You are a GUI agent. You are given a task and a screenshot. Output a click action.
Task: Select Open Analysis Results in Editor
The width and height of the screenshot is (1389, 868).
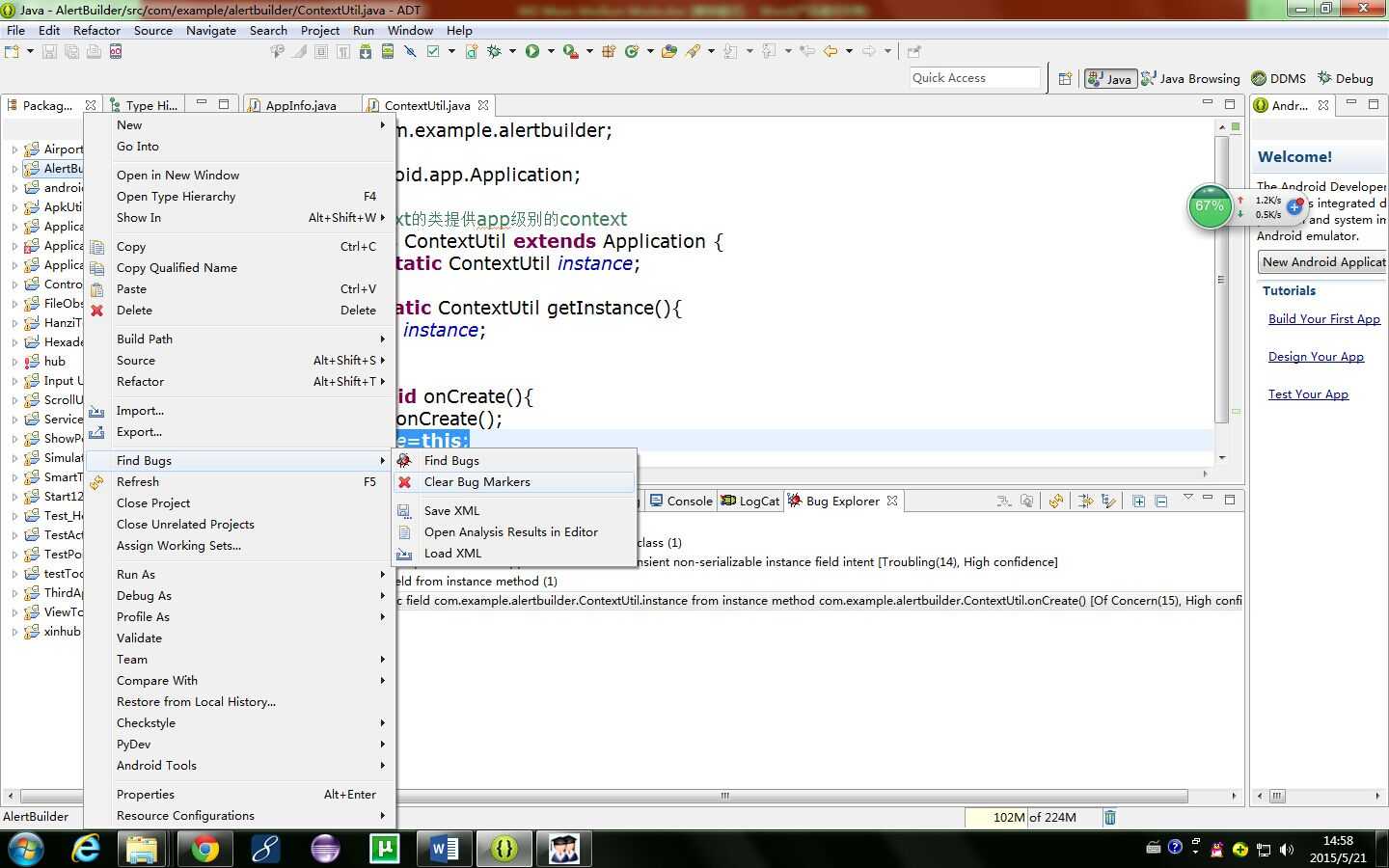click(x=515, y=532)
